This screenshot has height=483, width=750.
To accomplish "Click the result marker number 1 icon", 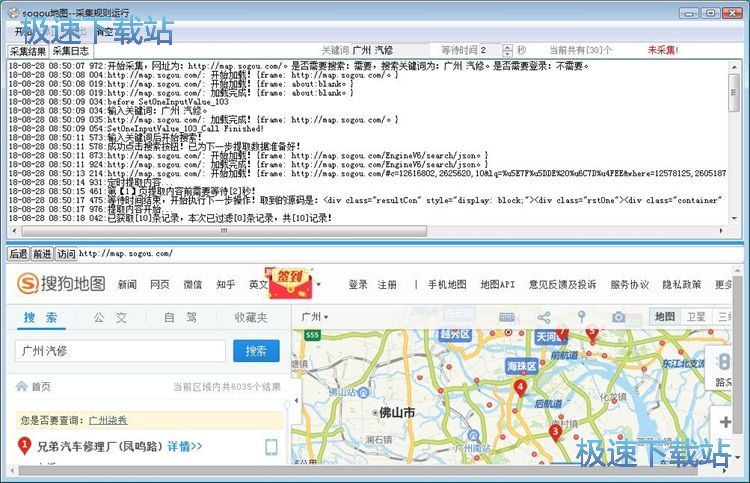I will coord(24,446).
